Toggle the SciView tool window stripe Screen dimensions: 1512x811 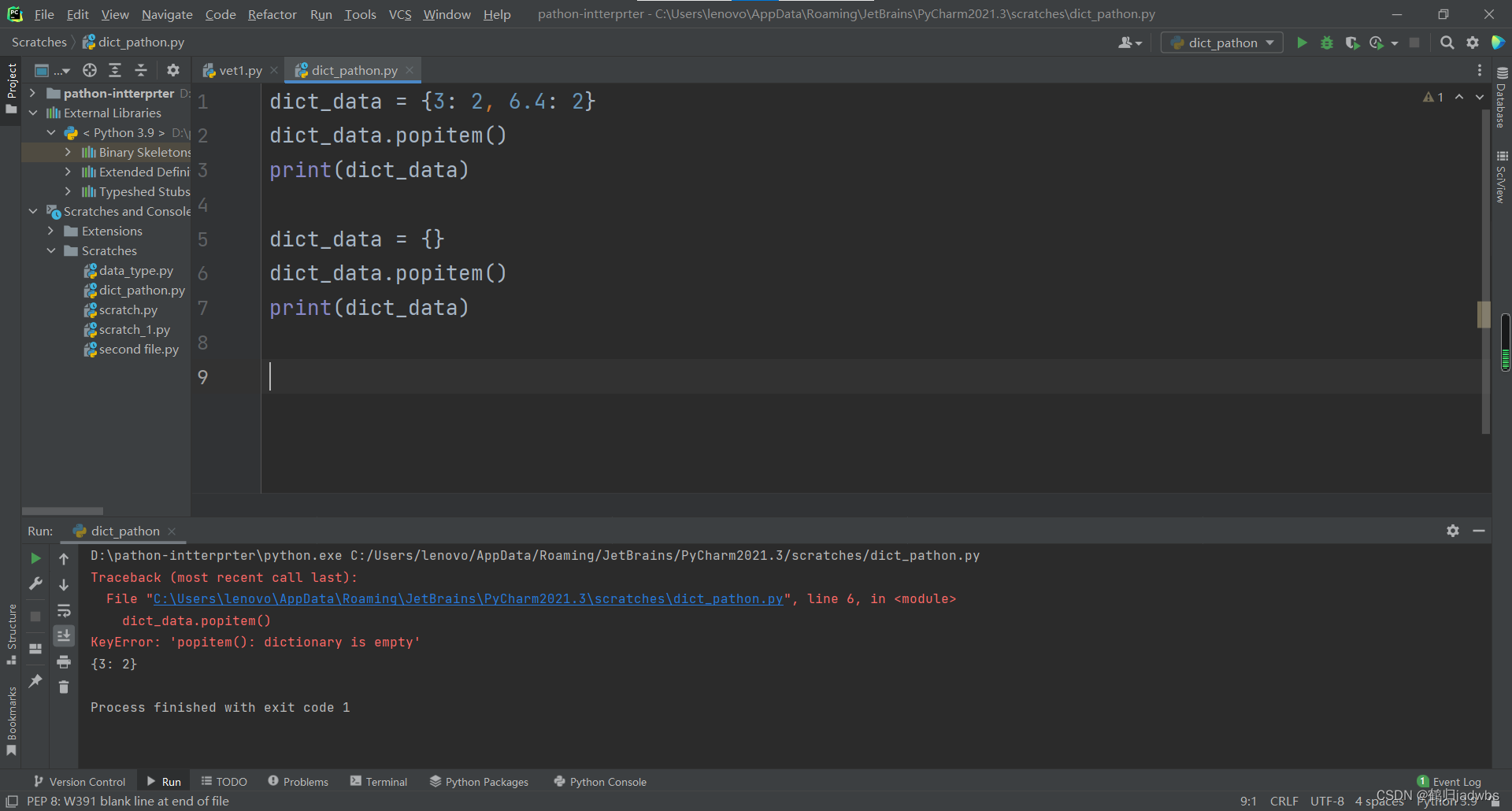[x=1502, y=176]
